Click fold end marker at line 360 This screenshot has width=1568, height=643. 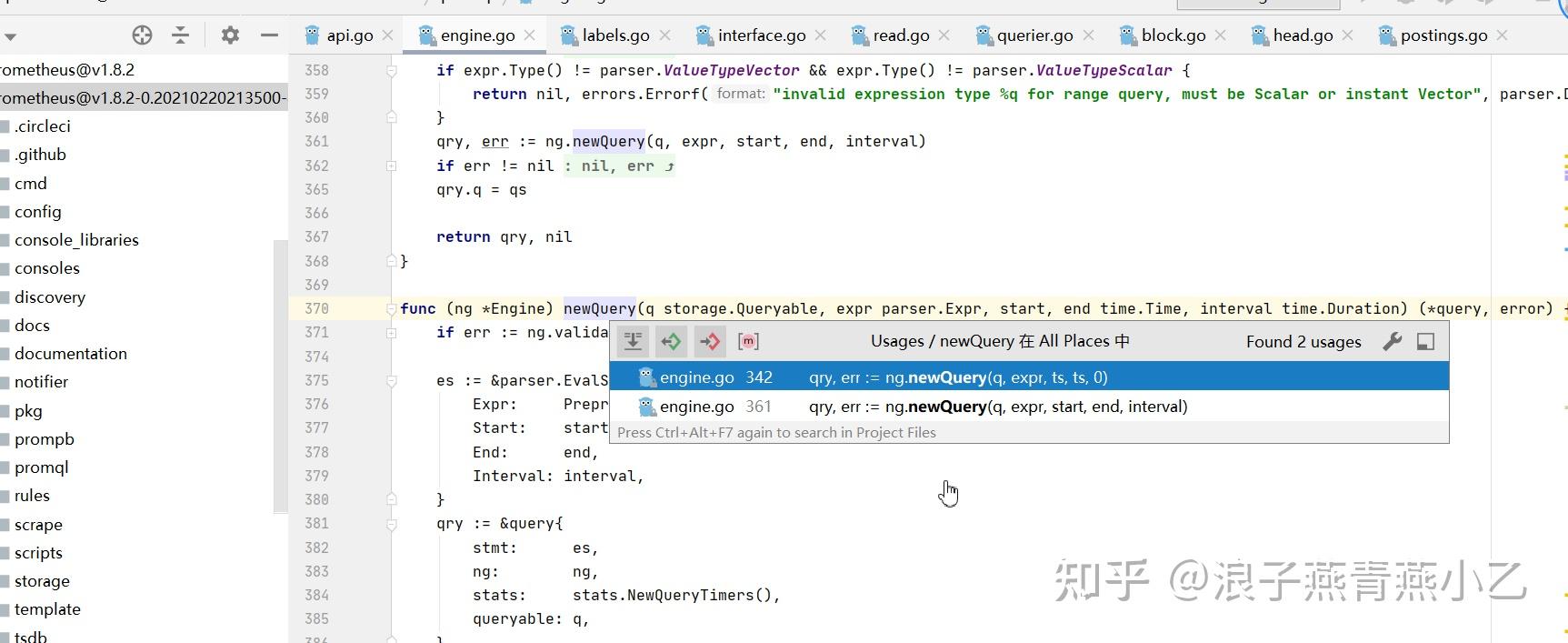(391, 117)
